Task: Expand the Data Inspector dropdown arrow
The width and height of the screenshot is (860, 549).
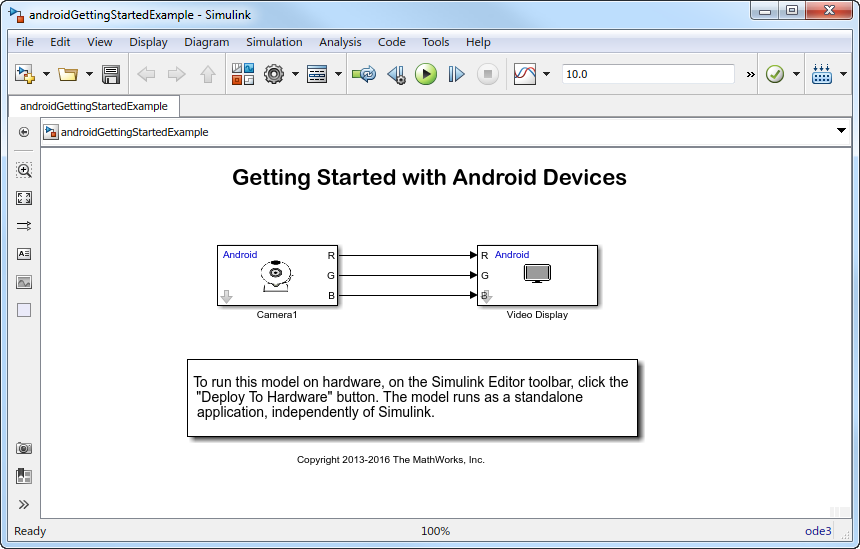Action: (x=546, y=74)
